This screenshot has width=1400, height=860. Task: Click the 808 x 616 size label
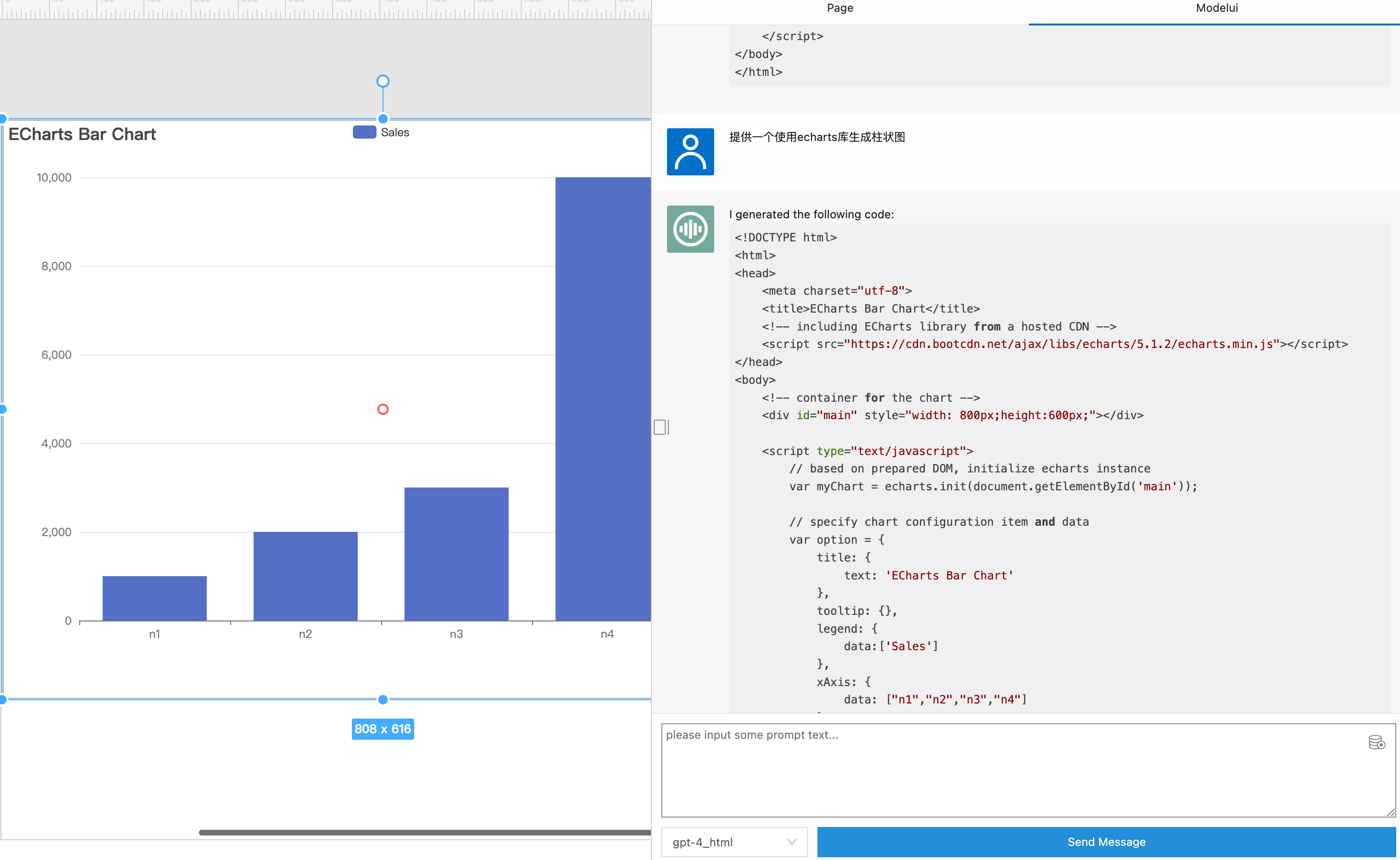(x=383, y=729)
